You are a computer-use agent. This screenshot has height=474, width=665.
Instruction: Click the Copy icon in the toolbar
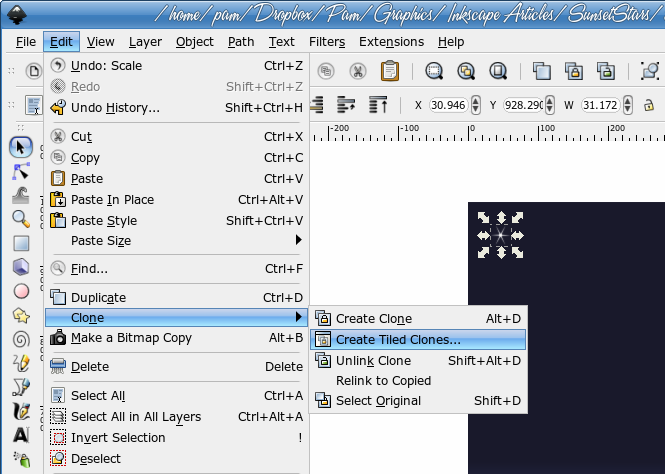tap(326, 71)
